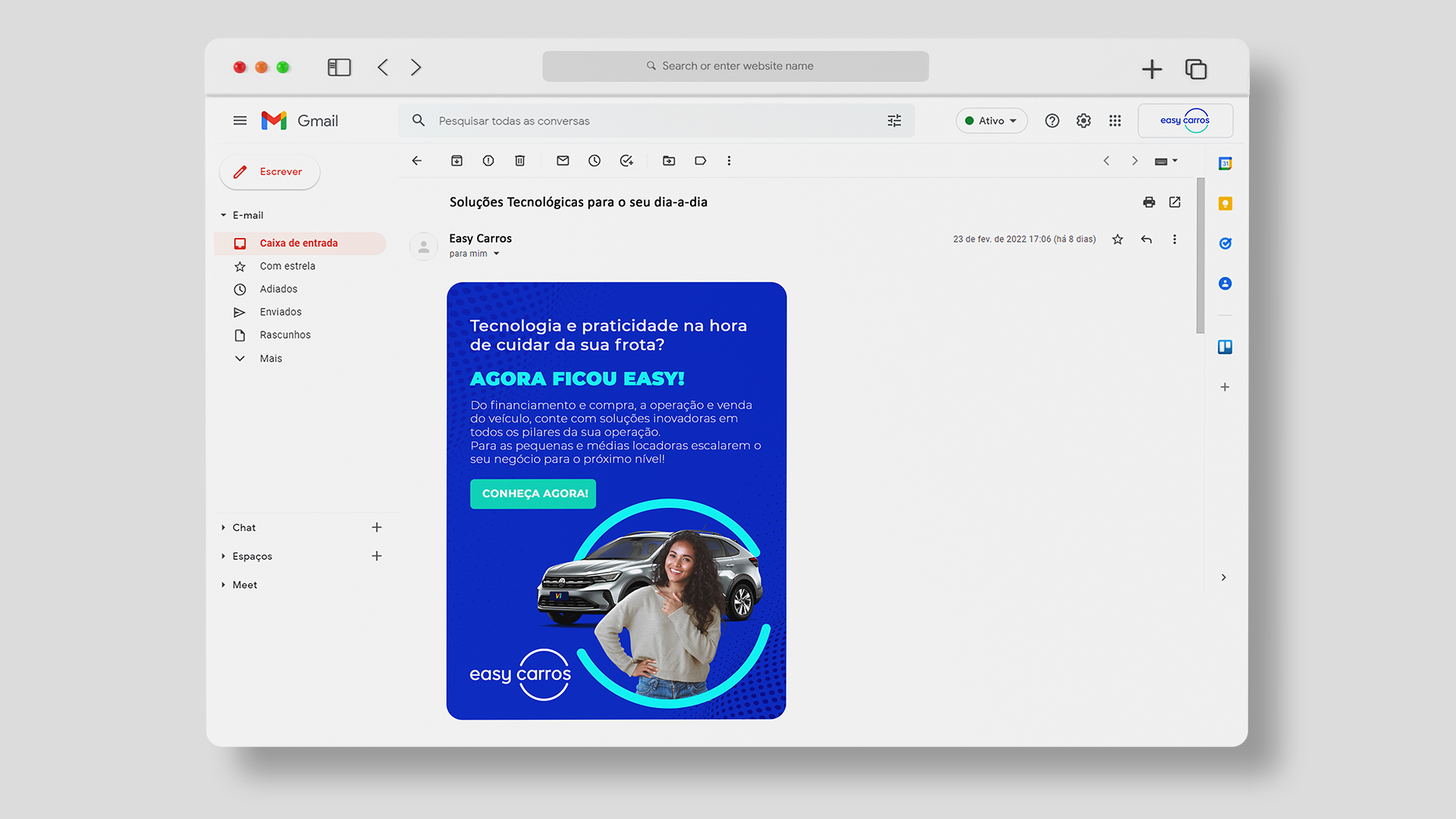Hide the side panel chevron
The height and width of the screenshot is (819, 1456).
point(1224,578)
